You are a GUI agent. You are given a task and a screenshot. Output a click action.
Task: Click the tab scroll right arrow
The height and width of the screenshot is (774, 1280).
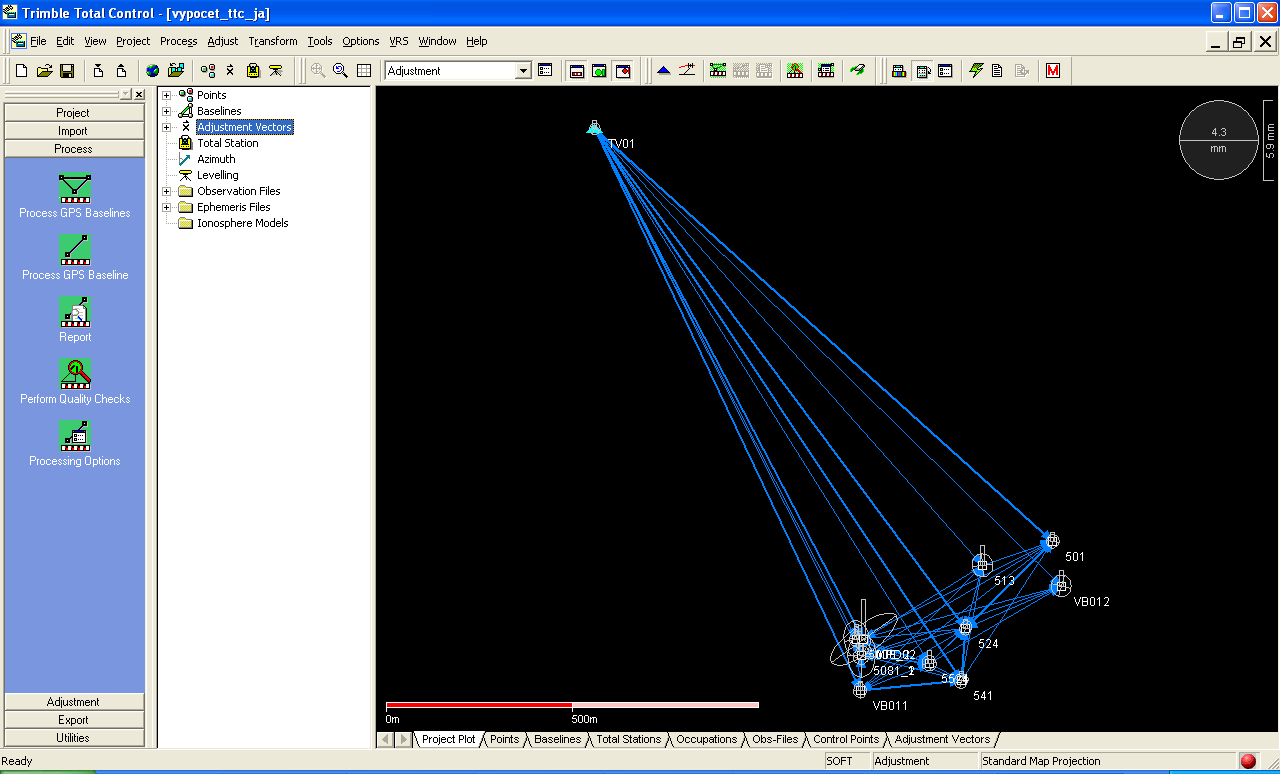(x=403, y=739)
